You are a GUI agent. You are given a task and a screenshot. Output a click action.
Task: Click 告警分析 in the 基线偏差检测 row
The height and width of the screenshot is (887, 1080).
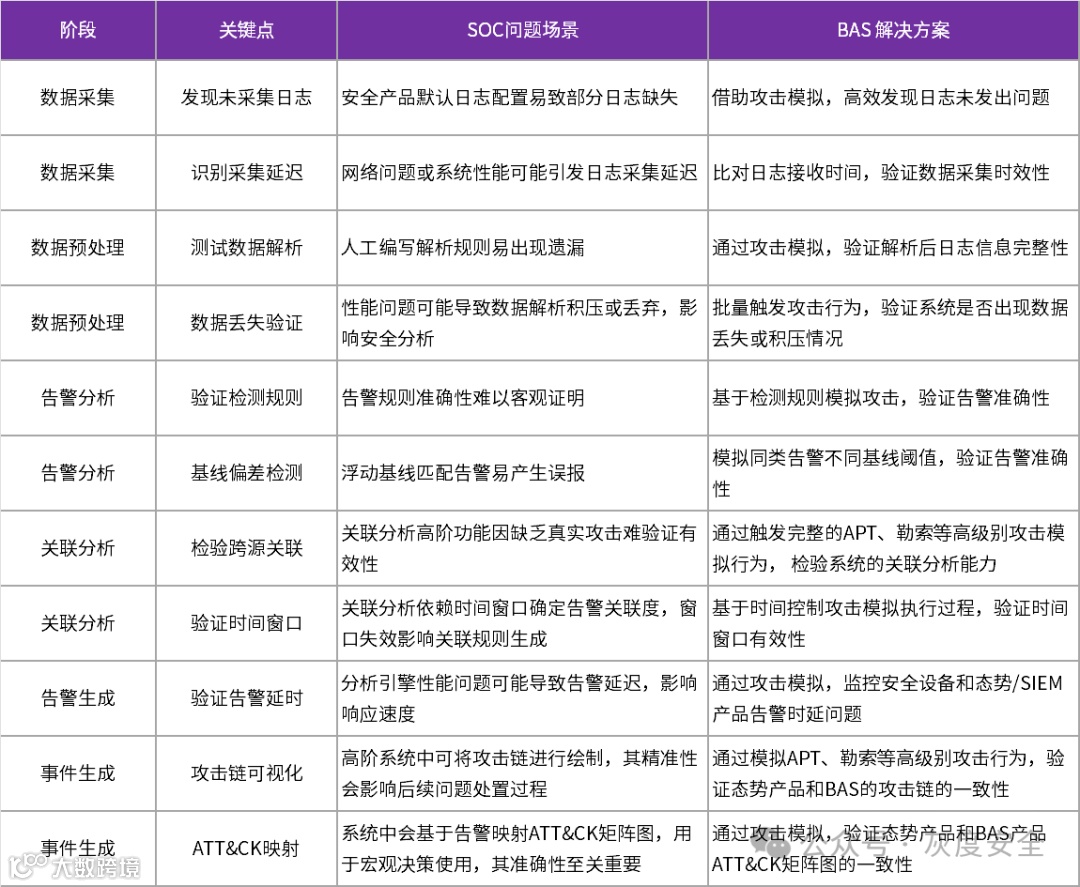coord(78,473)
